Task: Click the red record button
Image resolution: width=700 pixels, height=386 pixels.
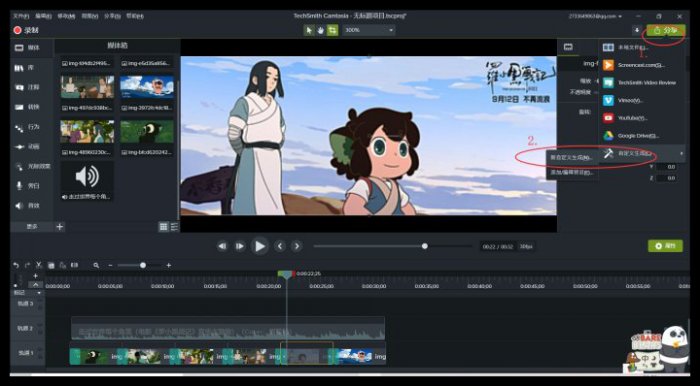Action: pyautogui.click(x=17, y=30)
